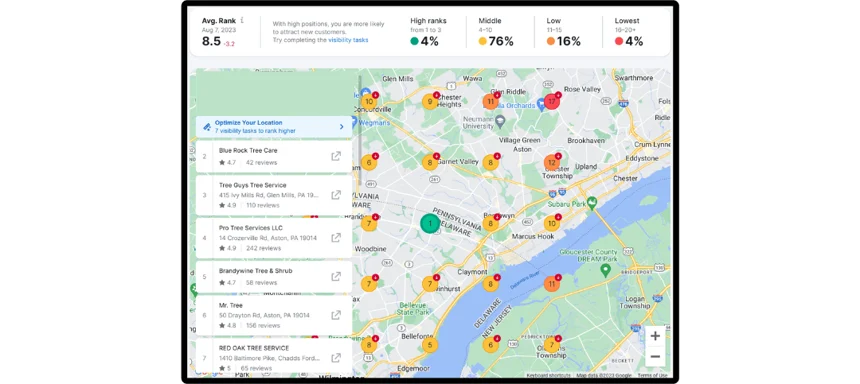Click the rank 5 pin near Edgemoor
This screenshot has height=384, width=860.
tap(430, 345)
